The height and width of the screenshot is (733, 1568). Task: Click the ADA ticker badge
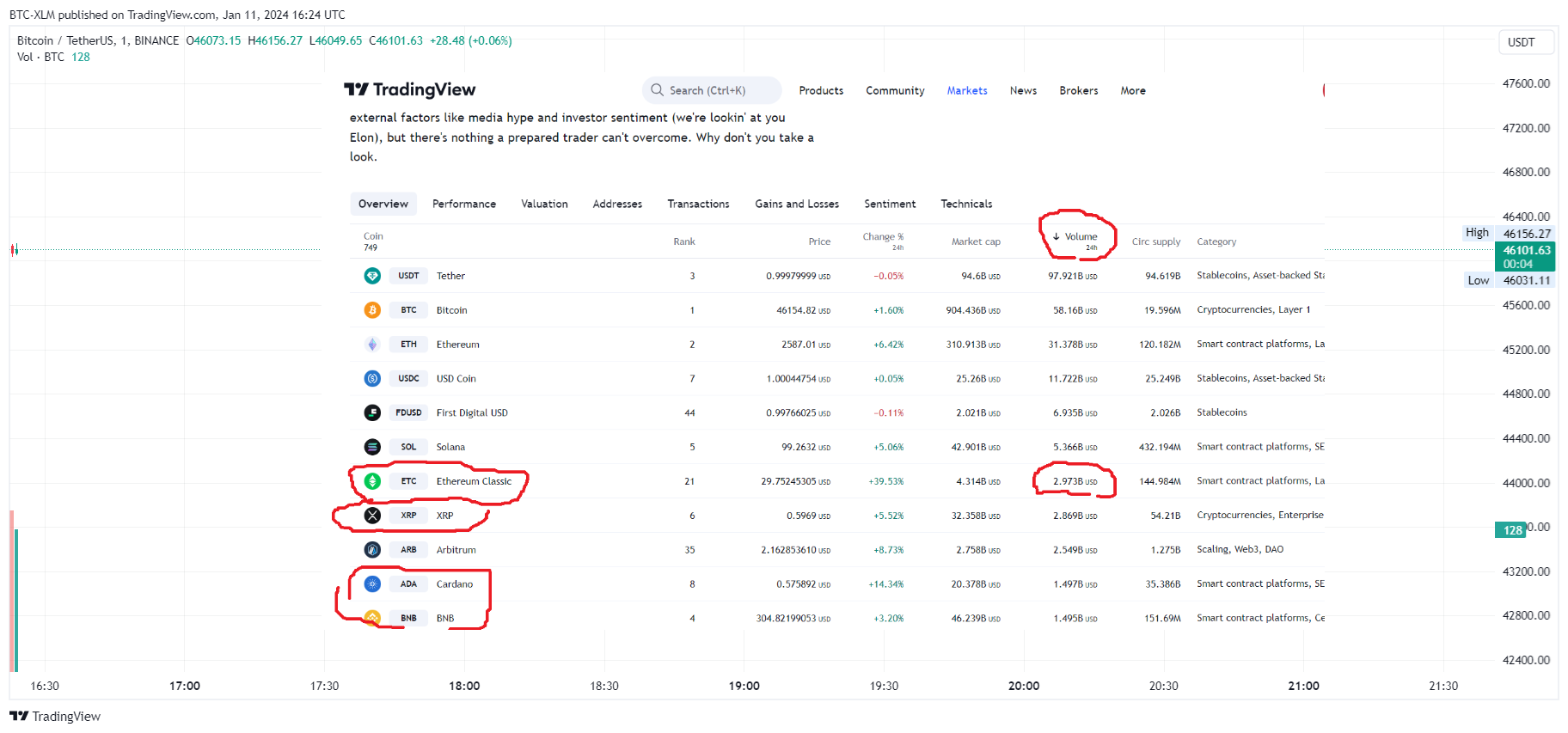(408, 584)
